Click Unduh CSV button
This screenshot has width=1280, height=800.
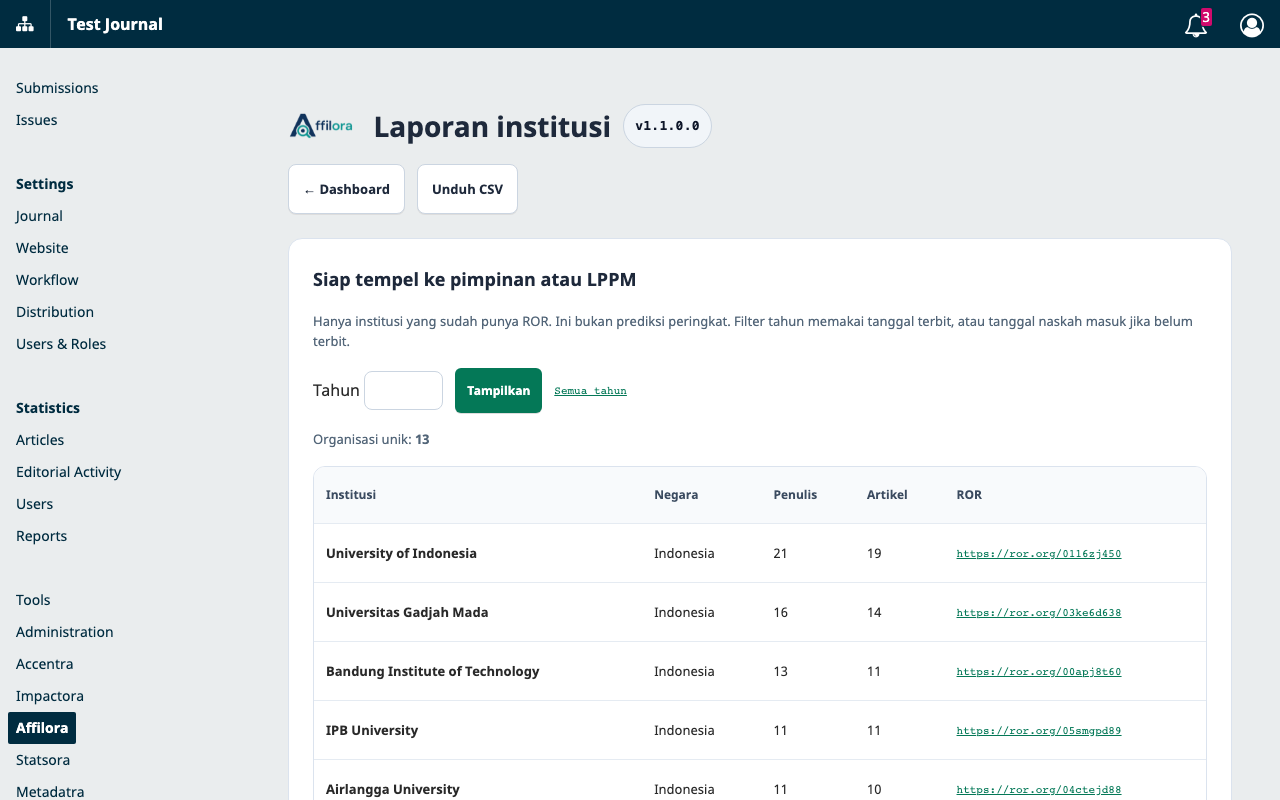coord(467,189)
